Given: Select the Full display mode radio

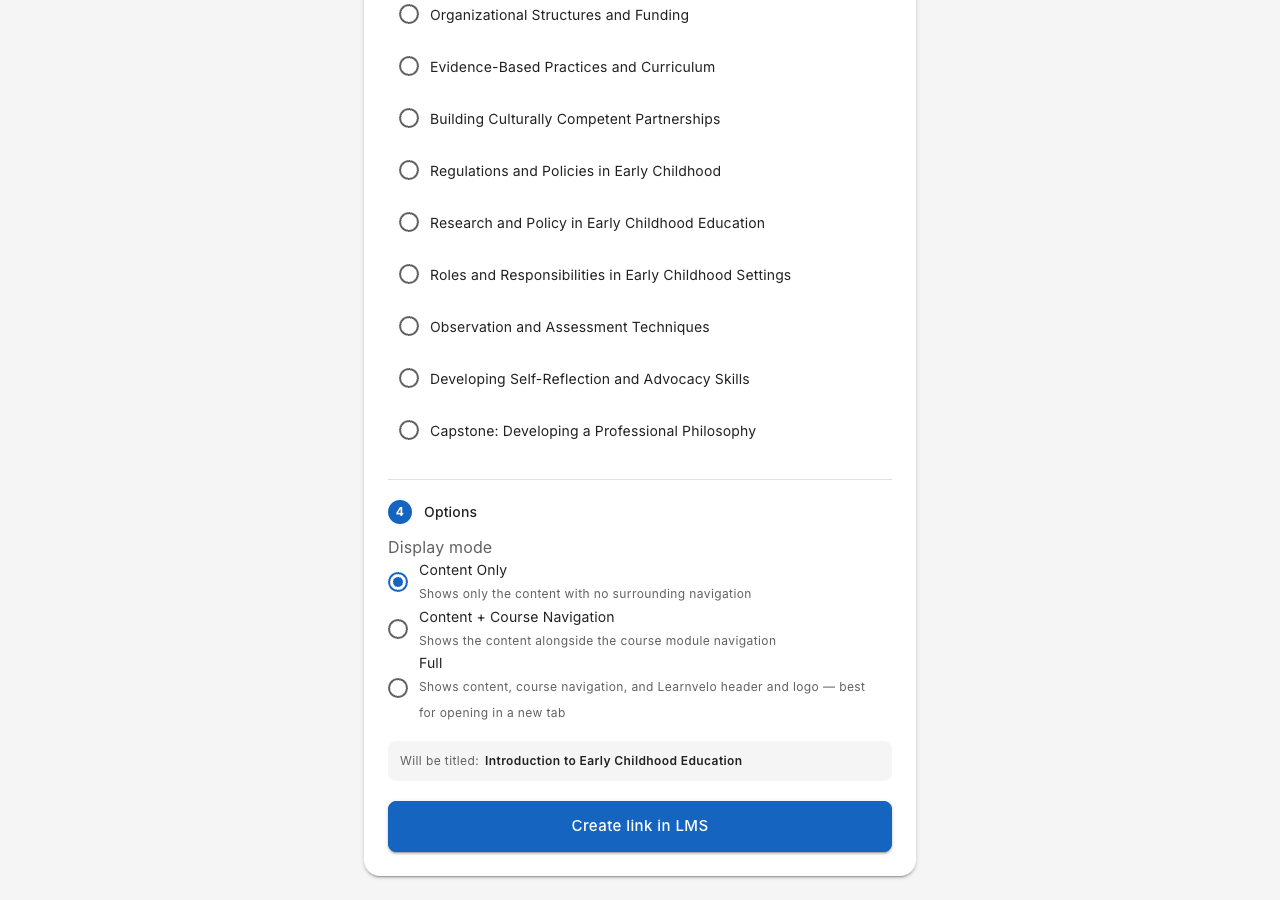Looking at the screenshot, I should pyautogui.click(x=398, y=688).
